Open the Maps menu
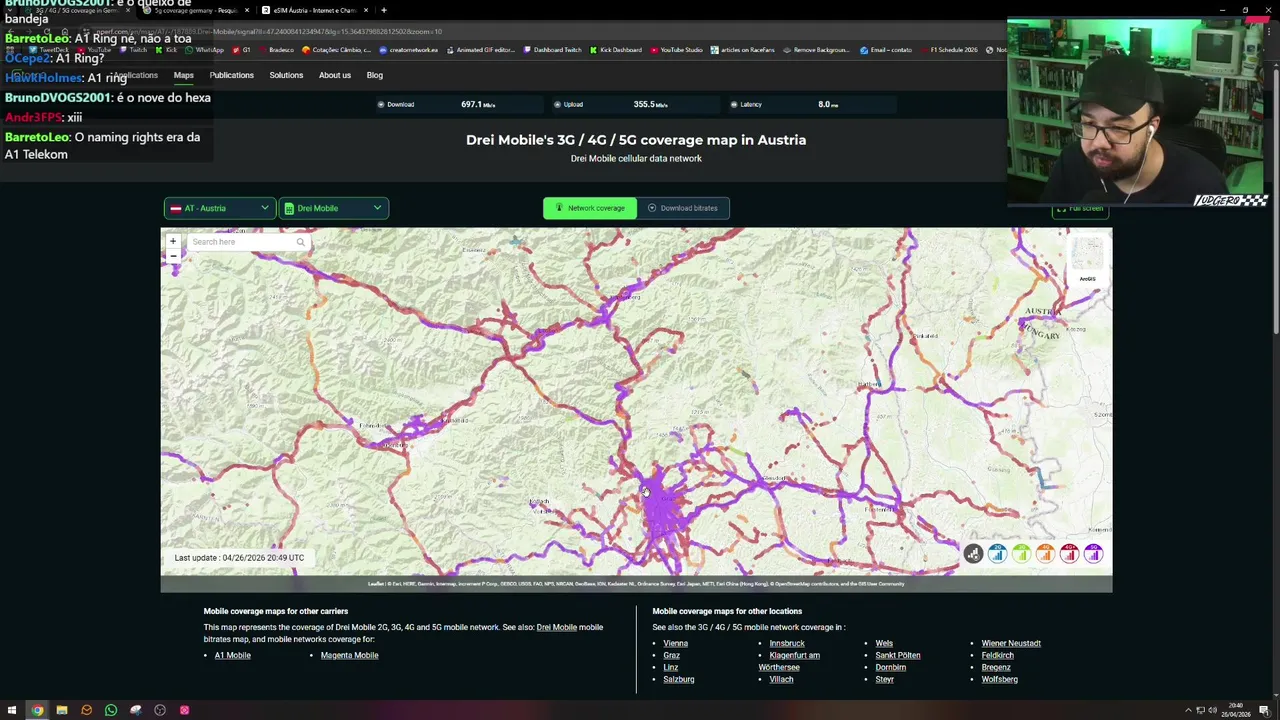Viewport: 1280px width, 720px height. (184, 75)
